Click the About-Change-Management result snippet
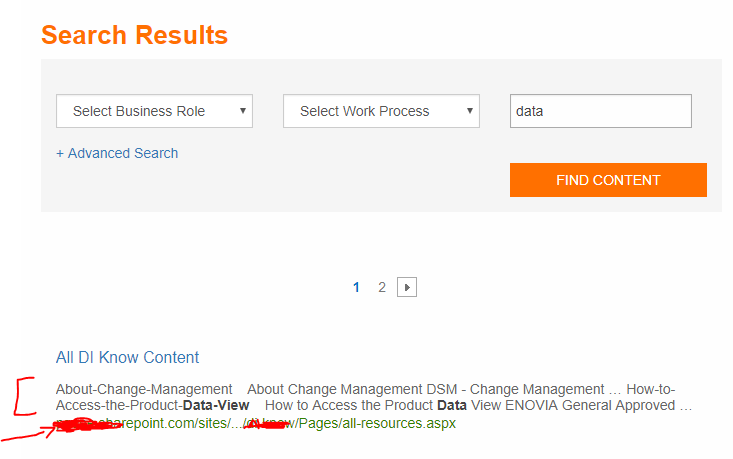The image size is (733, 459). click(x=144, y=389)
